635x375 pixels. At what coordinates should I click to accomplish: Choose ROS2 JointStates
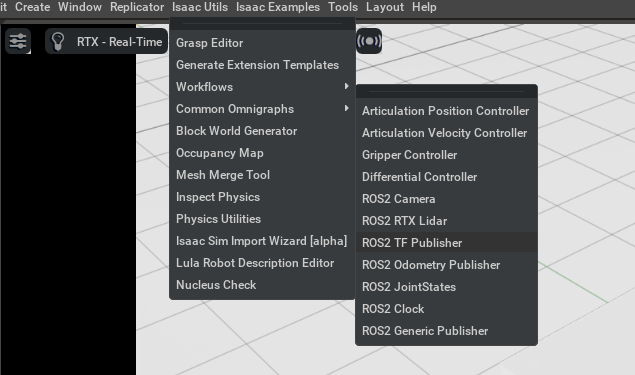(446, 287)
